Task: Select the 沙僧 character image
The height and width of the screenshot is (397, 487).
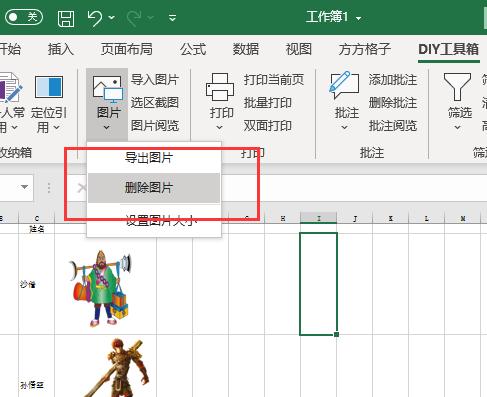Action: [100, 287]
